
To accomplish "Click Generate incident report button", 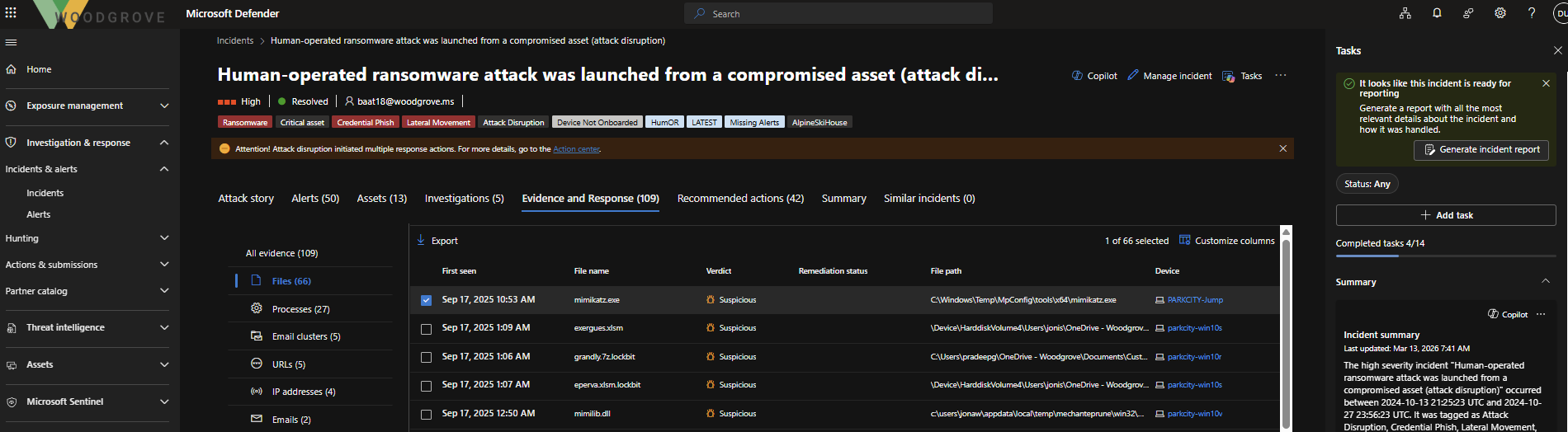I will tap(1482, 150).
